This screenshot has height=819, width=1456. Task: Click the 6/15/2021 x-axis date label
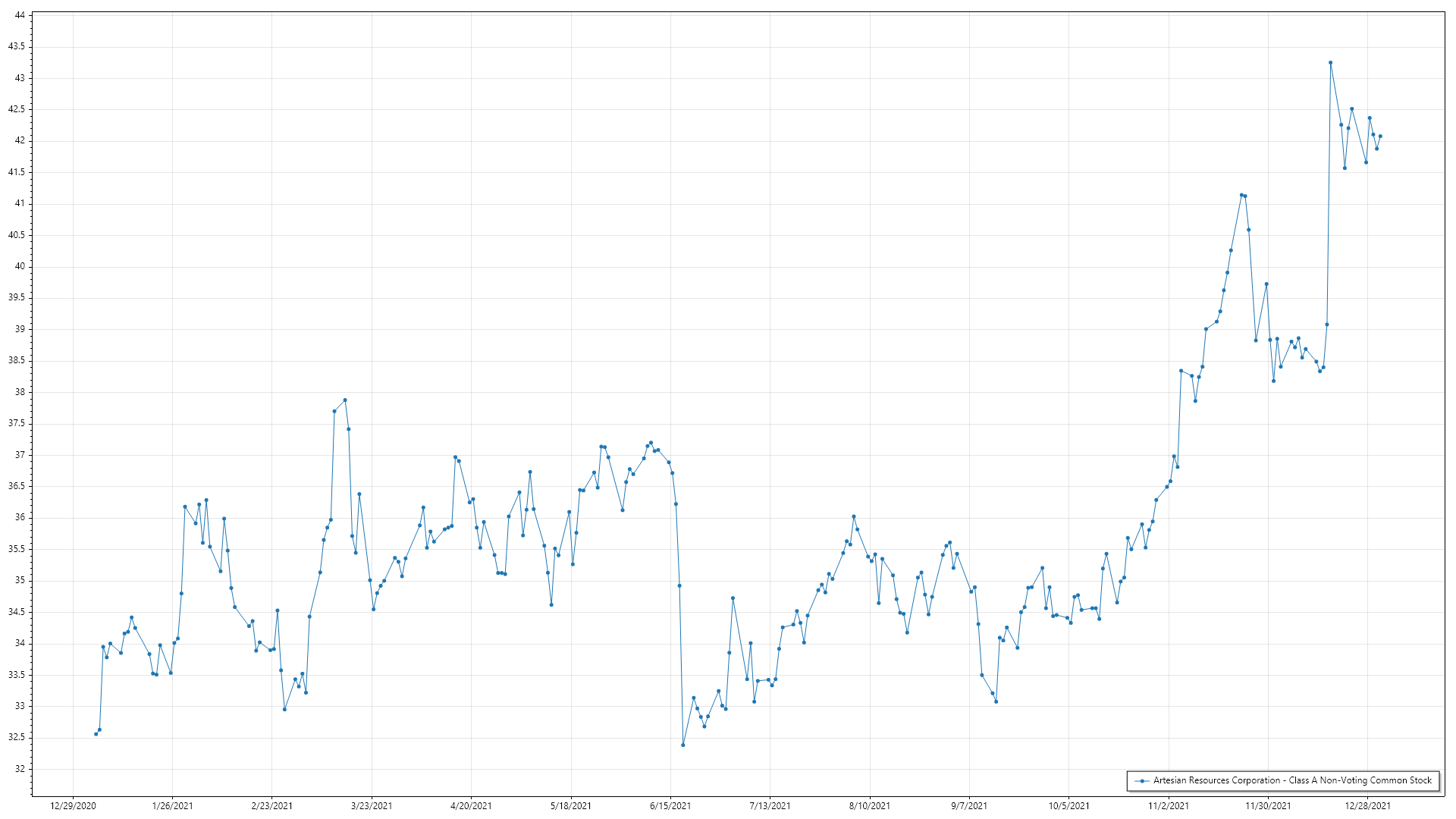point(670,806)
